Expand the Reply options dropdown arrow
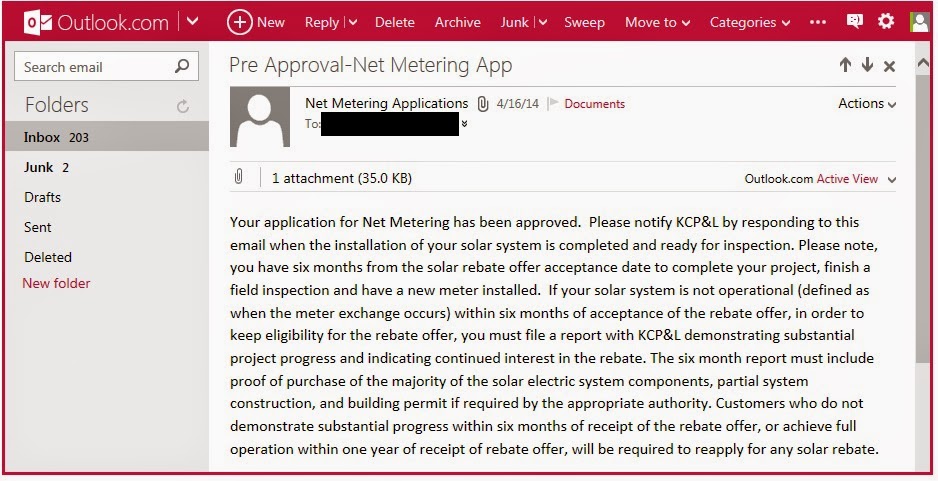938x481 pixels. 353,23
